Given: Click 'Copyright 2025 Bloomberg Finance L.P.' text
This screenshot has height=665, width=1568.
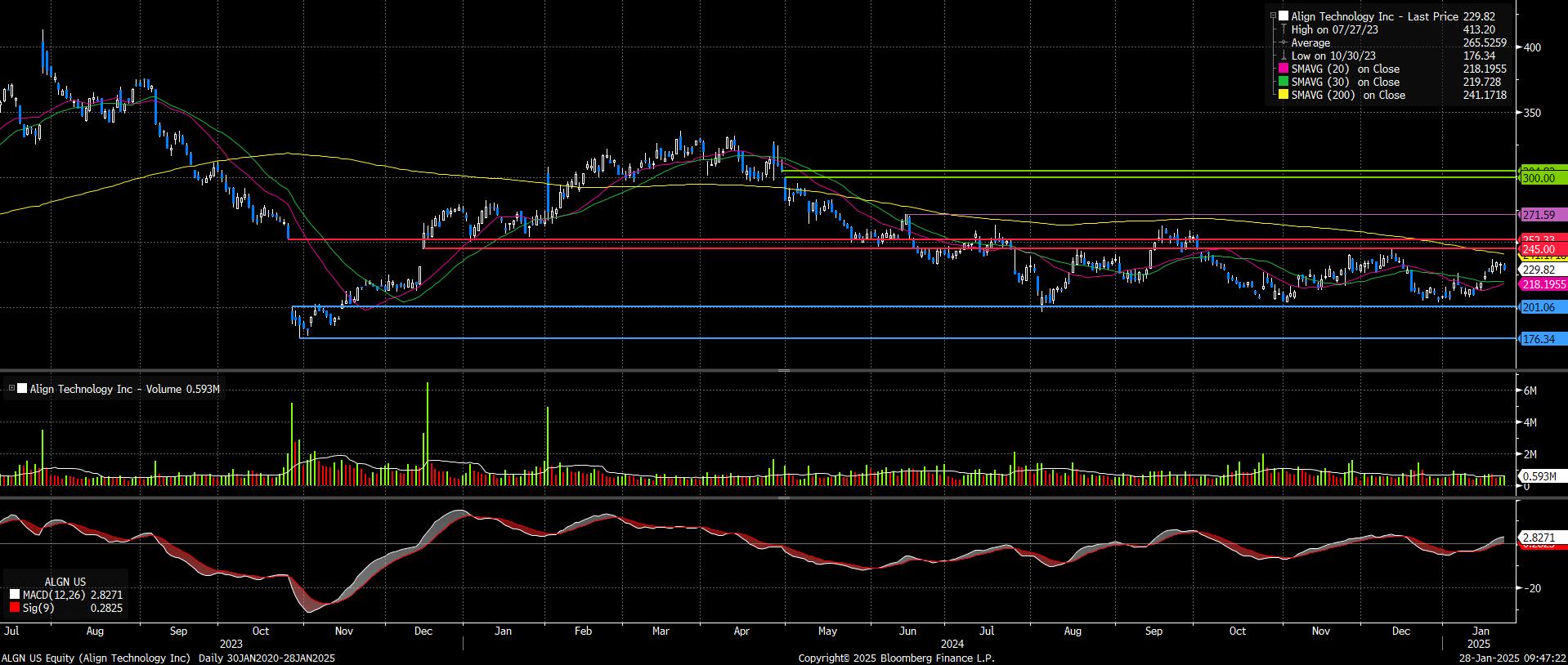Looking at the screenshot, I should click(896, 658).
